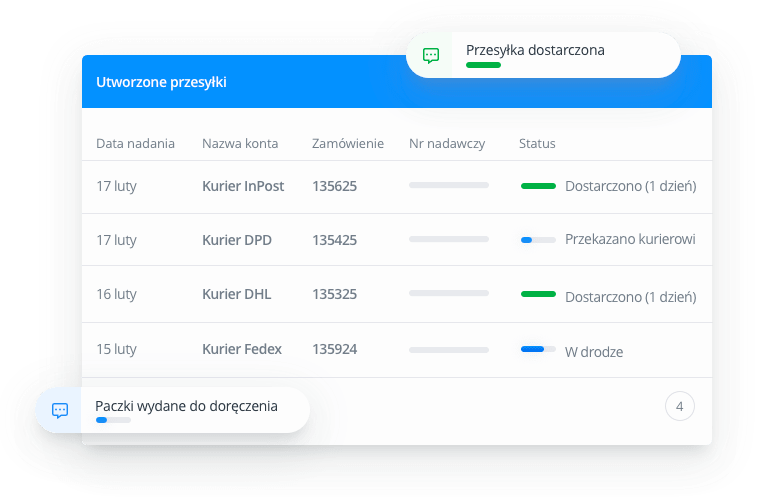Click the 'W drodze' status progress bar
The width and height of the screenshot is (766, 500).
(538, 349)
